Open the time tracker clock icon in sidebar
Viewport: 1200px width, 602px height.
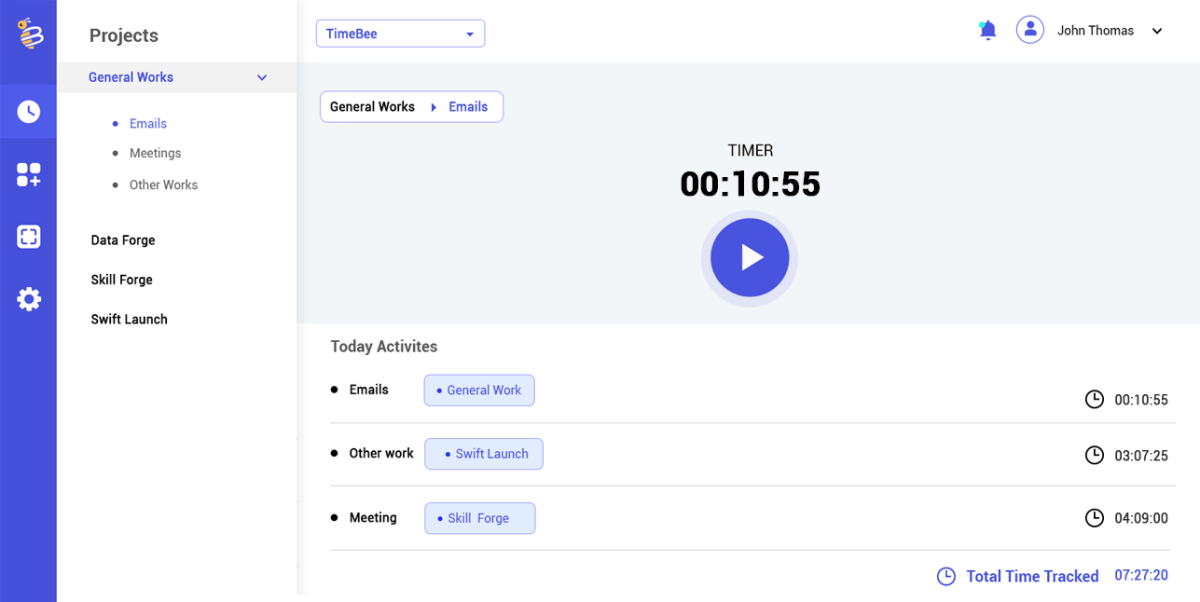(29, 112)
